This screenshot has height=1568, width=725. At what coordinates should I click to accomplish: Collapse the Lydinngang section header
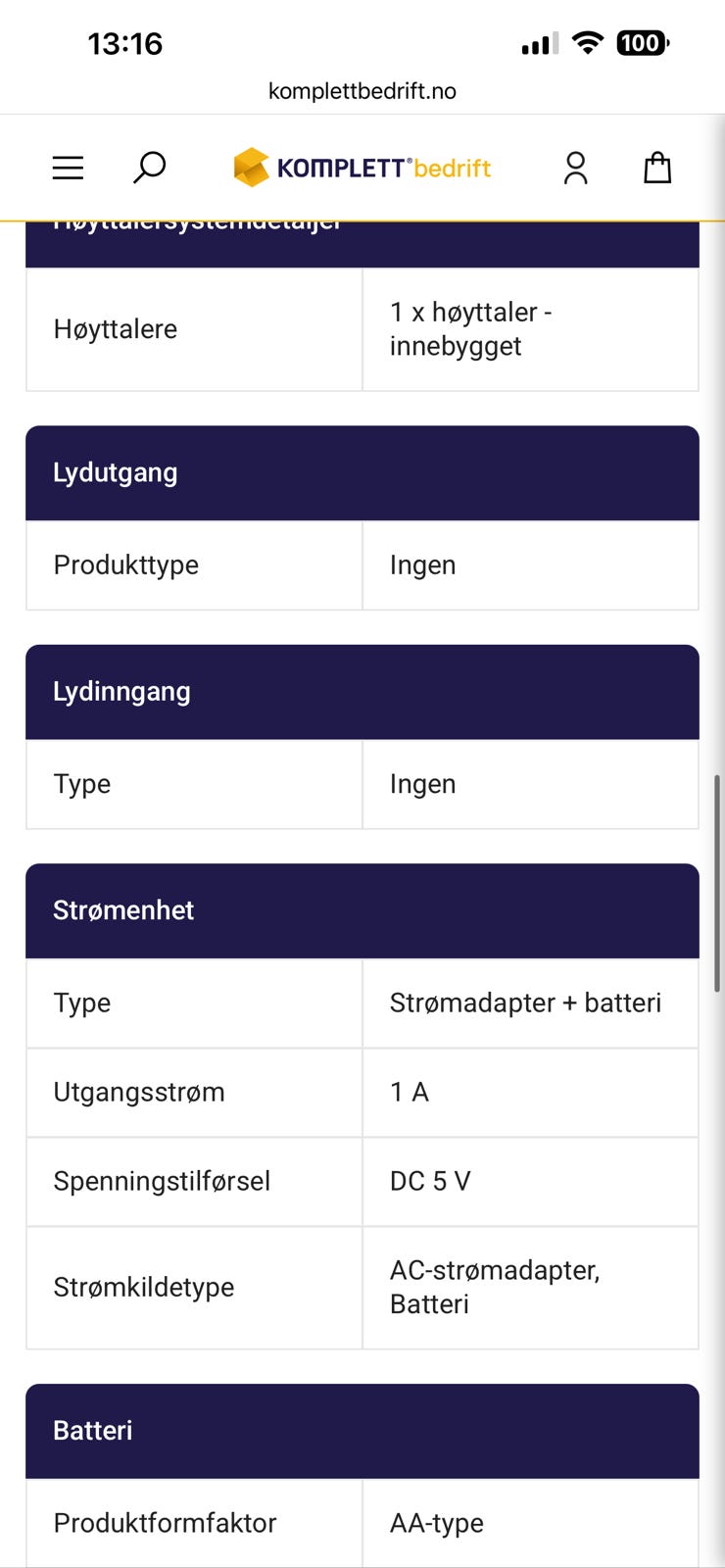coord(362,691)
